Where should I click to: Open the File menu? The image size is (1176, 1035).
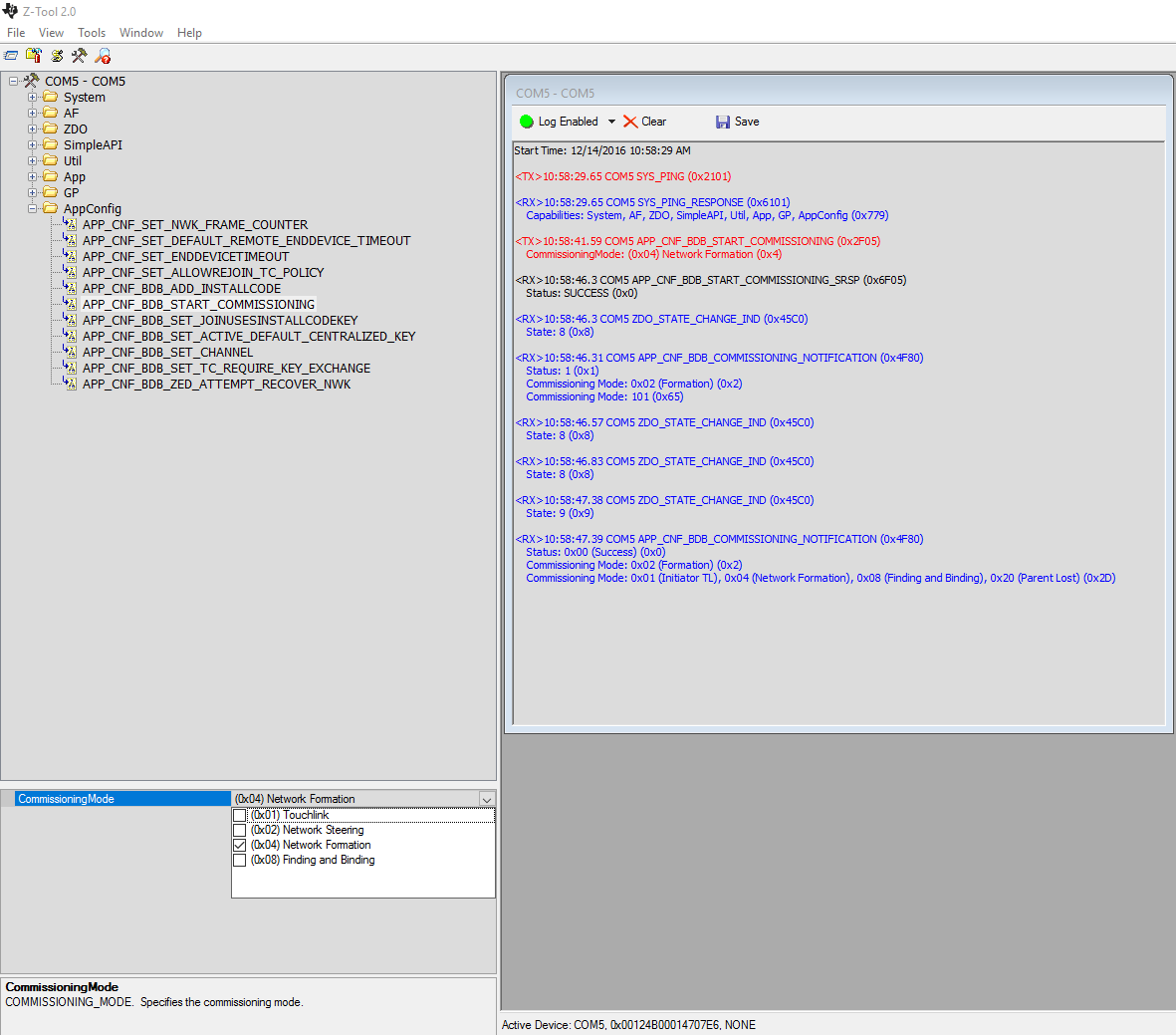pyautogui.click(x=16, y=32)
